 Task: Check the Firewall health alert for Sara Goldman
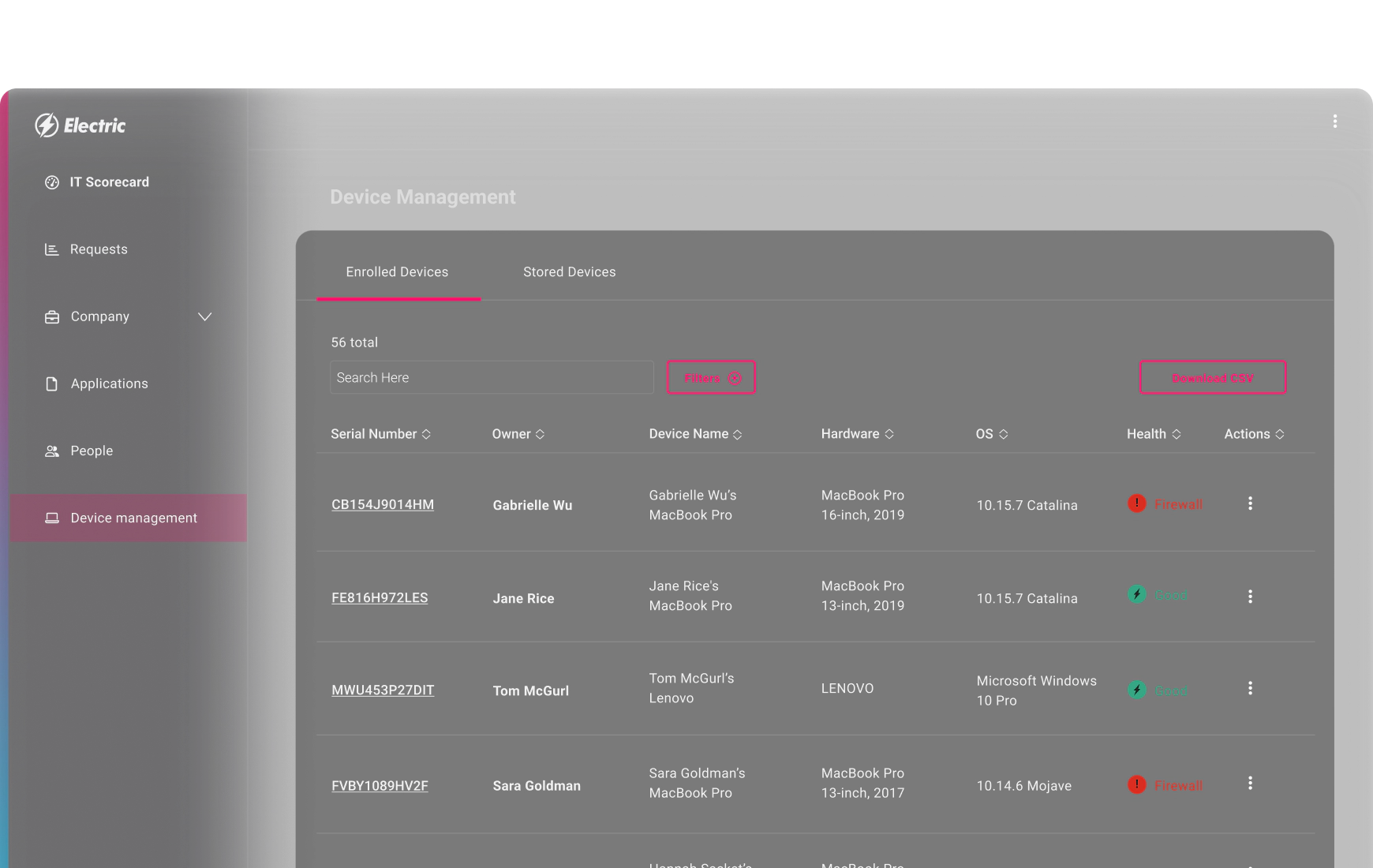pyautogui.click(x=1165, y=785)
